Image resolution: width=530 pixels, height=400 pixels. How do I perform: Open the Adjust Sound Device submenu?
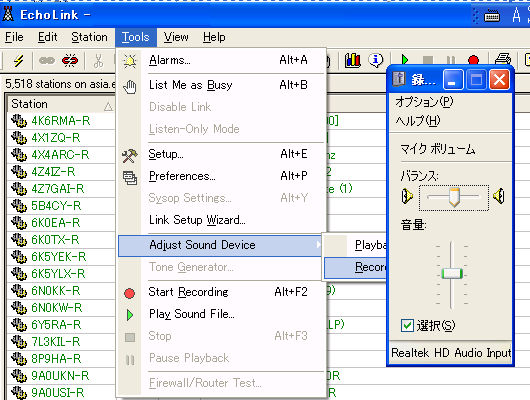click(220, 245)
